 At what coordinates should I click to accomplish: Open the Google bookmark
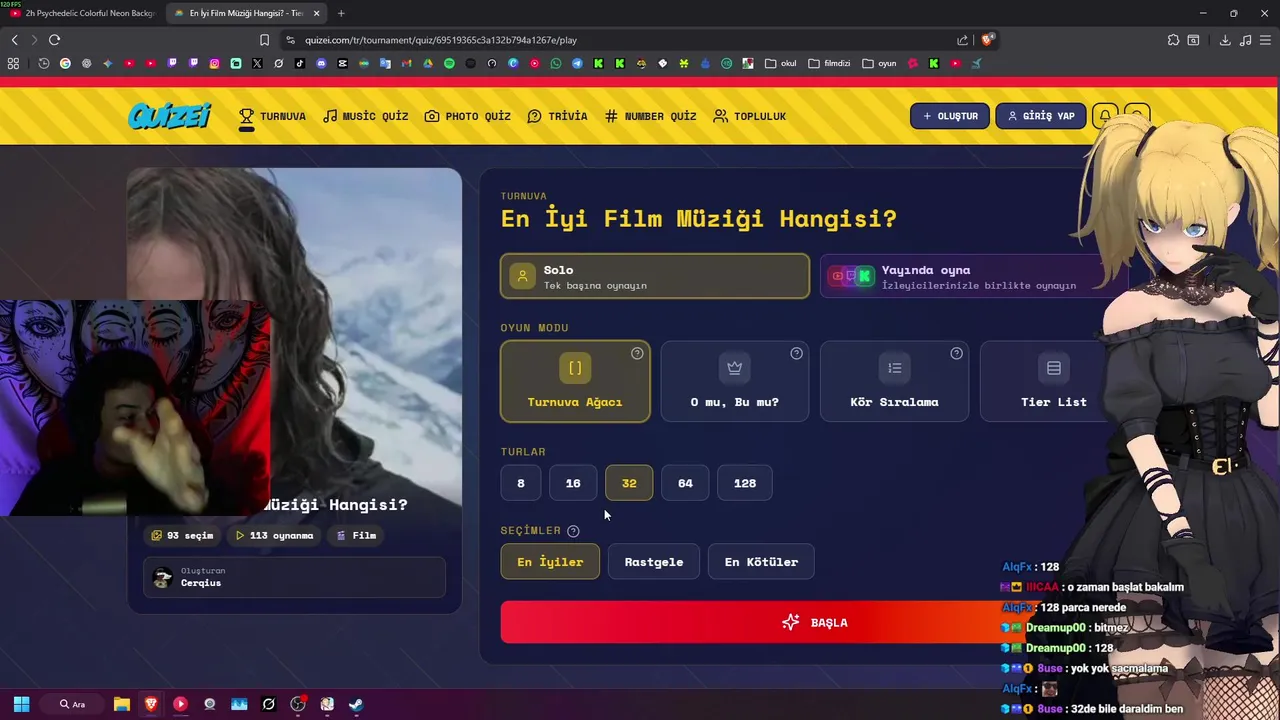(65, 63)
